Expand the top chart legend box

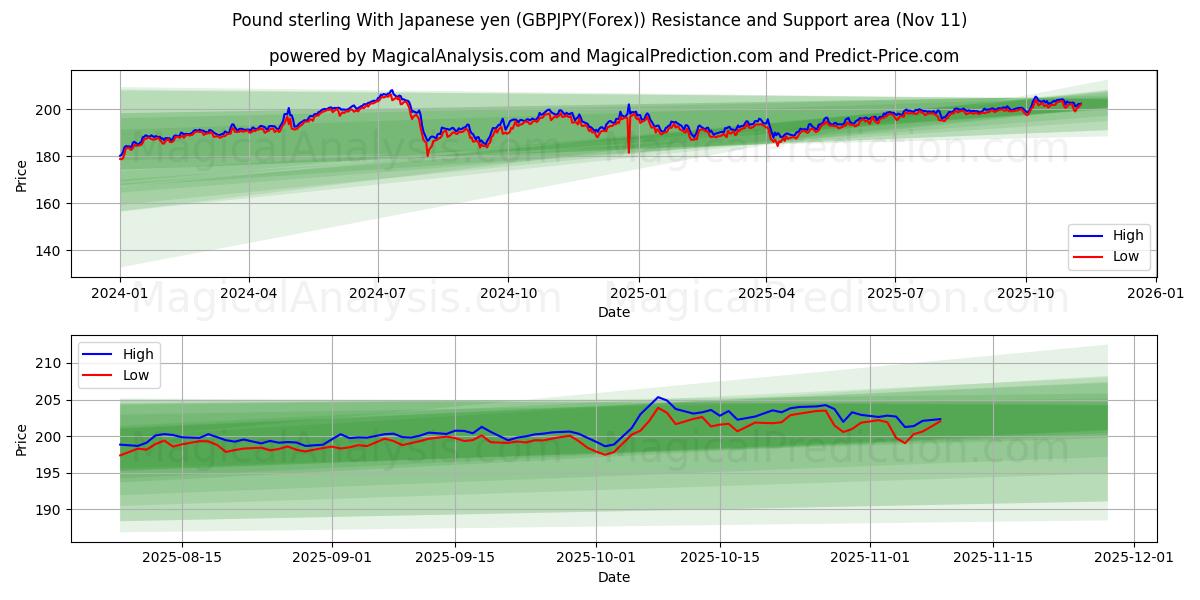(1110, 245)
